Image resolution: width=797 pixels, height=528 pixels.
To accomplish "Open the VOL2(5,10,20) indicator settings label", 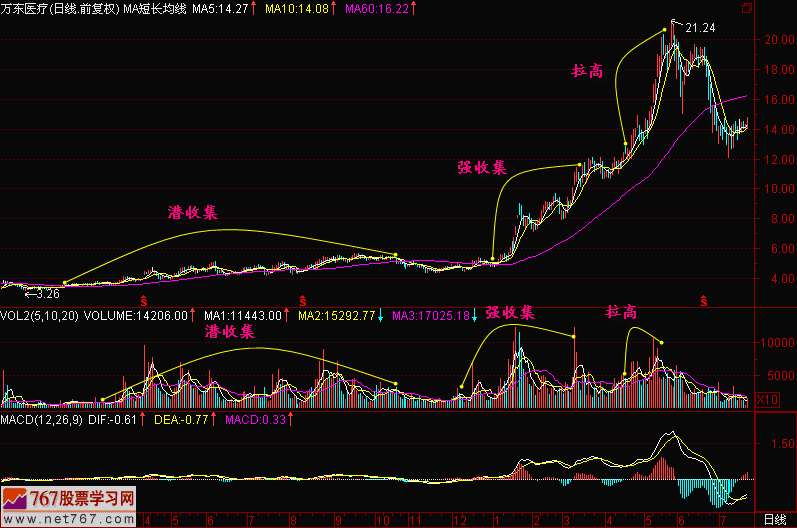I will click(x=36, y=316).
